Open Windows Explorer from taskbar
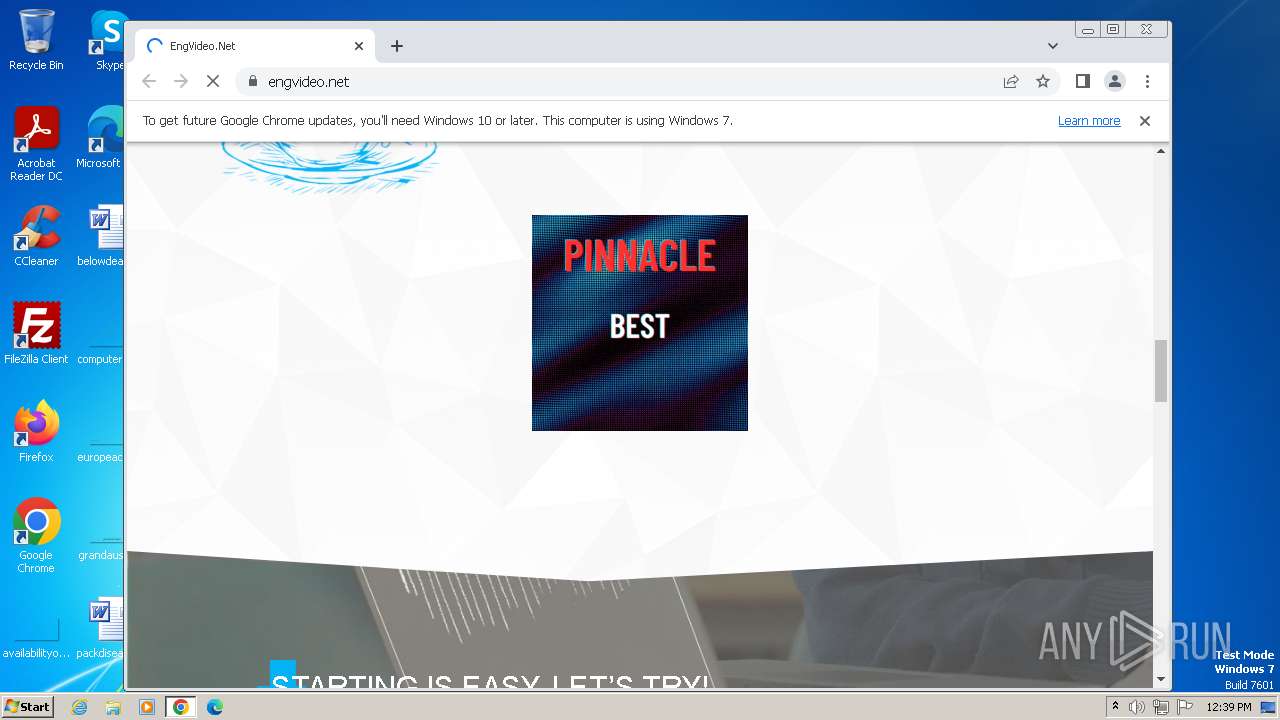Image resolution: width=1280 pixels, height=720 pixels. (113, 707)
